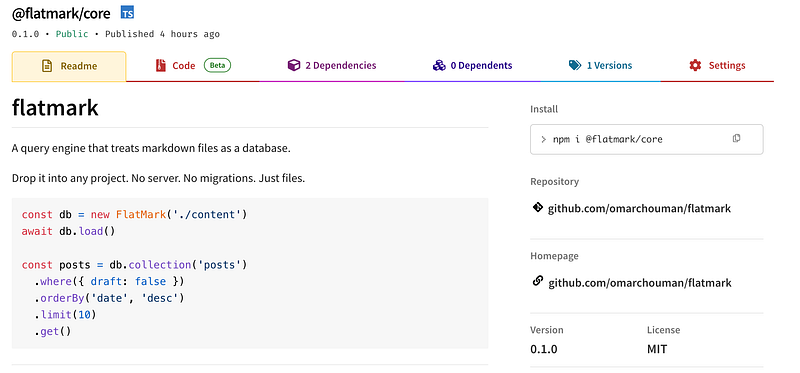Copy the npm install command
This screenshot has width=800, height=373.
click(x=736, y=139)
